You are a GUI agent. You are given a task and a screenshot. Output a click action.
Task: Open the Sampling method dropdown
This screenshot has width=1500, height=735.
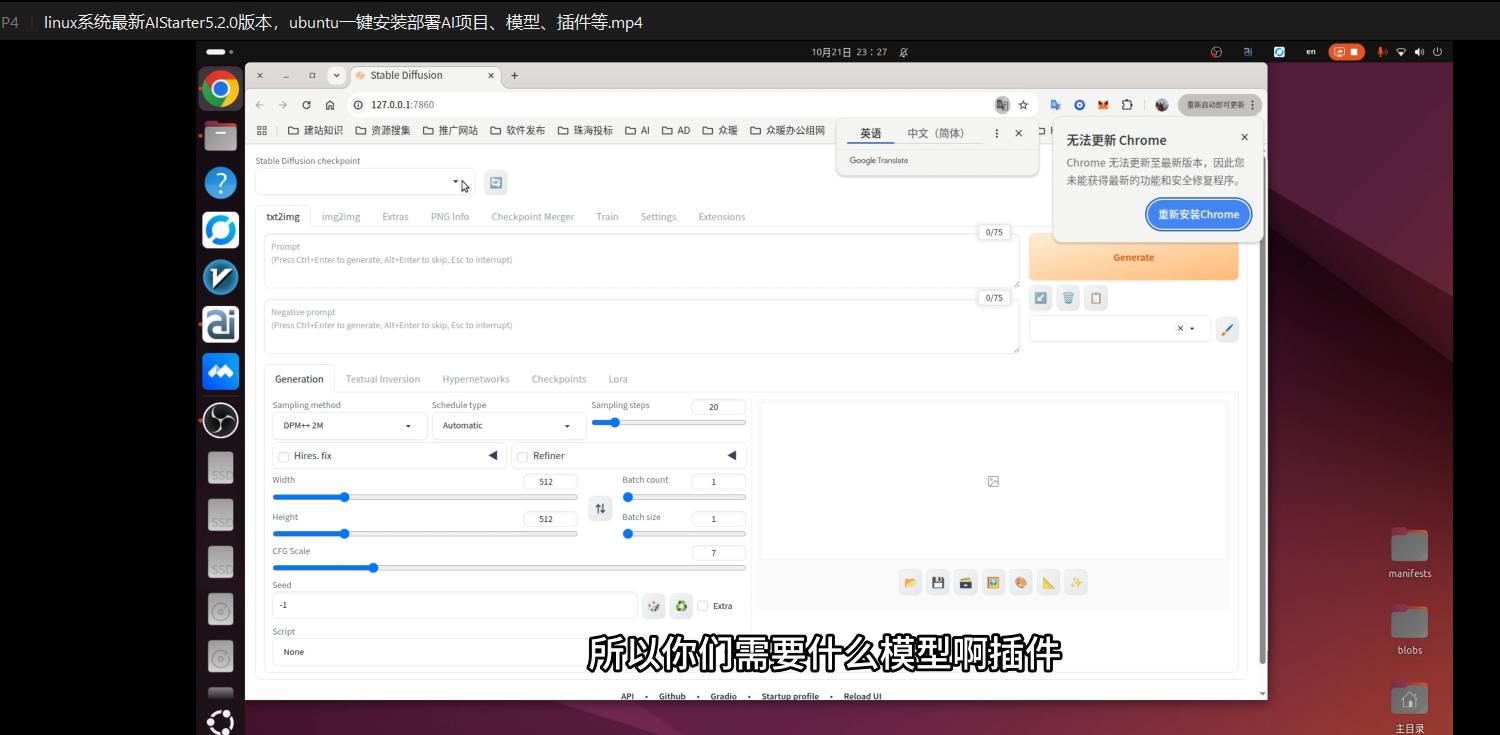pos(349,426)
